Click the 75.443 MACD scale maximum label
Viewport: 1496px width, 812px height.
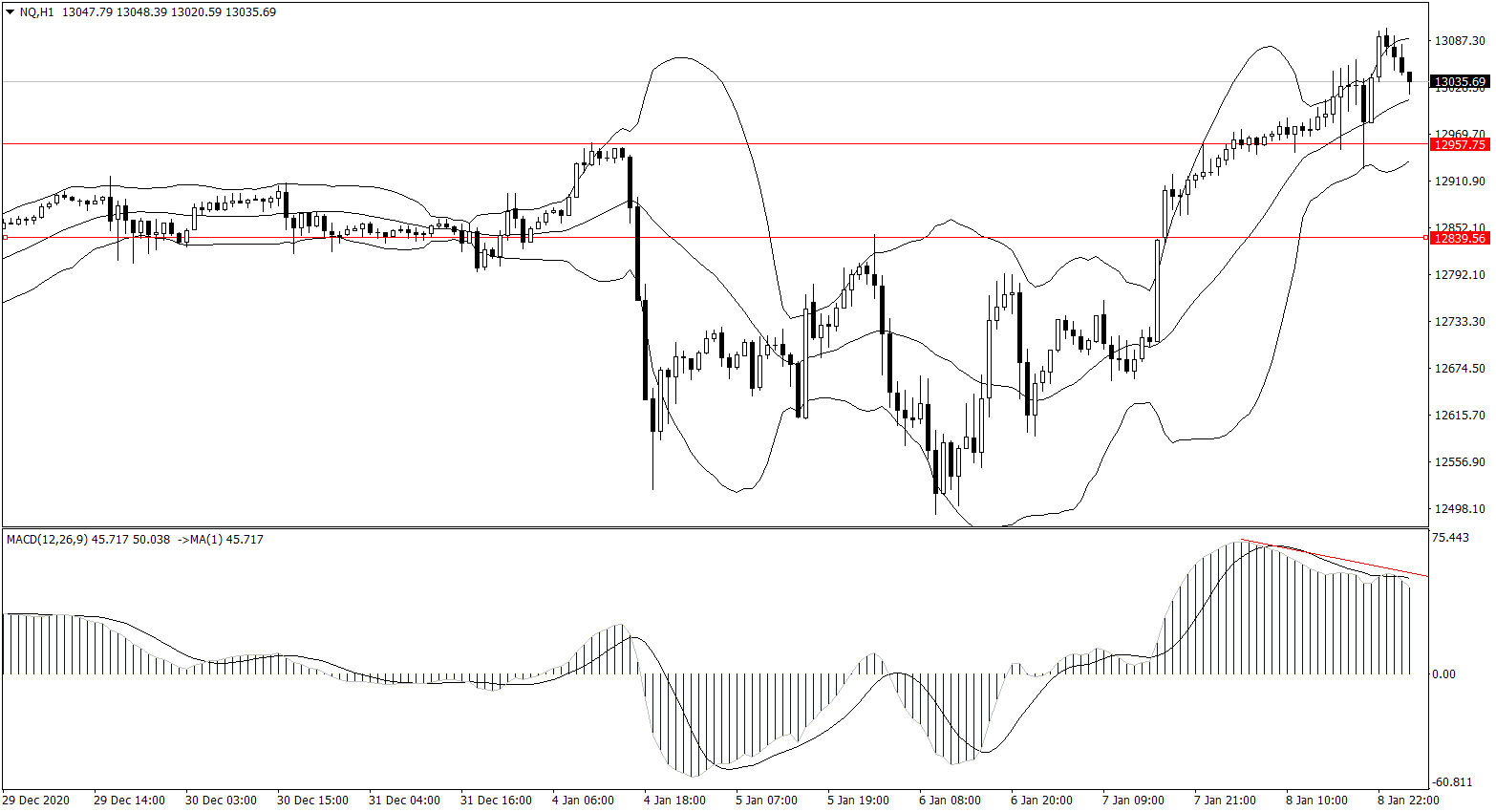pyautogui.click(x=1450, y=538)
